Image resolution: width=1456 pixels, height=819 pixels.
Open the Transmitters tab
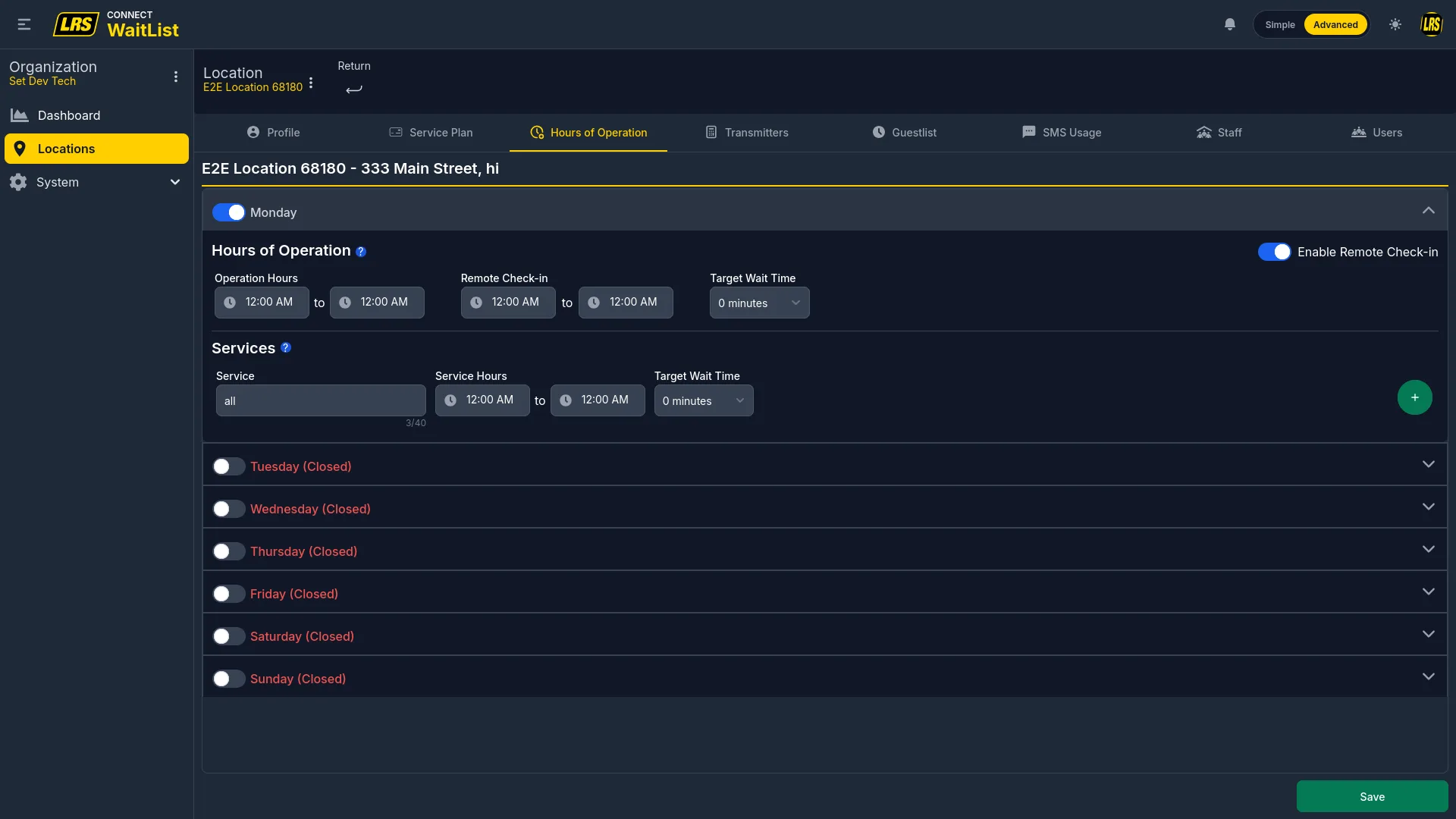pyautogui.click(x=746, y=133)
